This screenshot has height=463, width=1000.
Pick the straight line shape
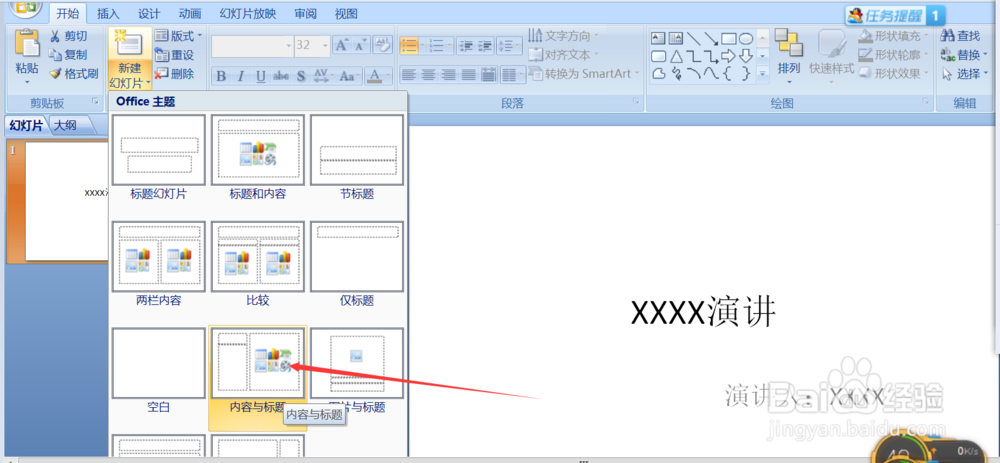point(693,38)
